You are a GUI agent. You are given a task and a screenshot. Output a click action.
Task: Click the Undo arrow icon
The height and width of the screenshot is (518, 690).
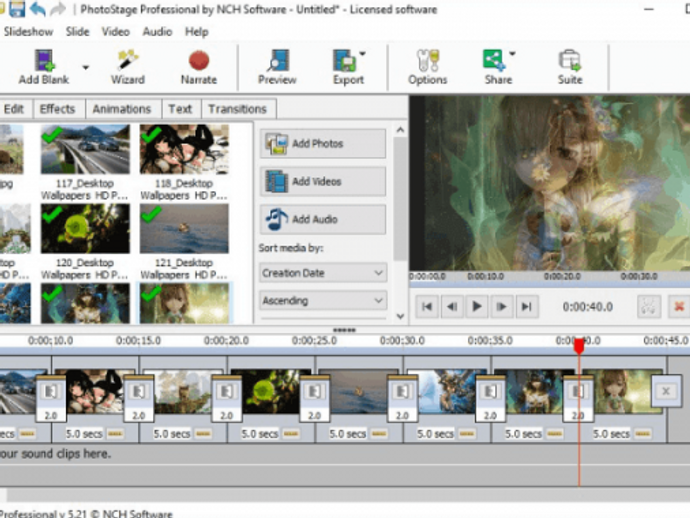coord(38,9)
